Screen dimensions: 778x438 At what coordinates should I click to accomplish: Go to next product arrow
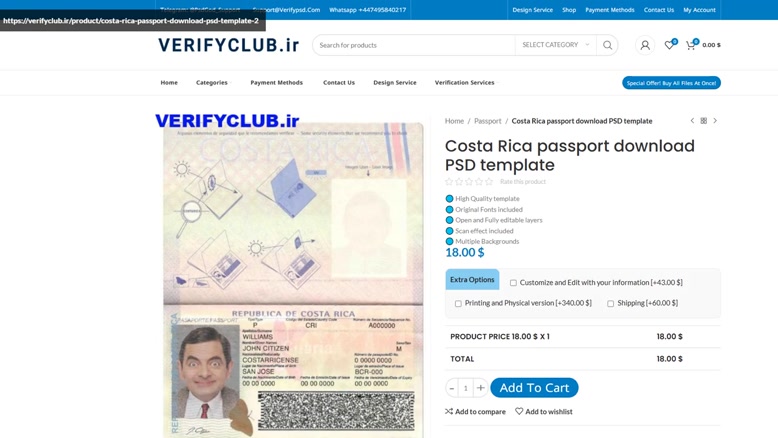tap(715, 121)
